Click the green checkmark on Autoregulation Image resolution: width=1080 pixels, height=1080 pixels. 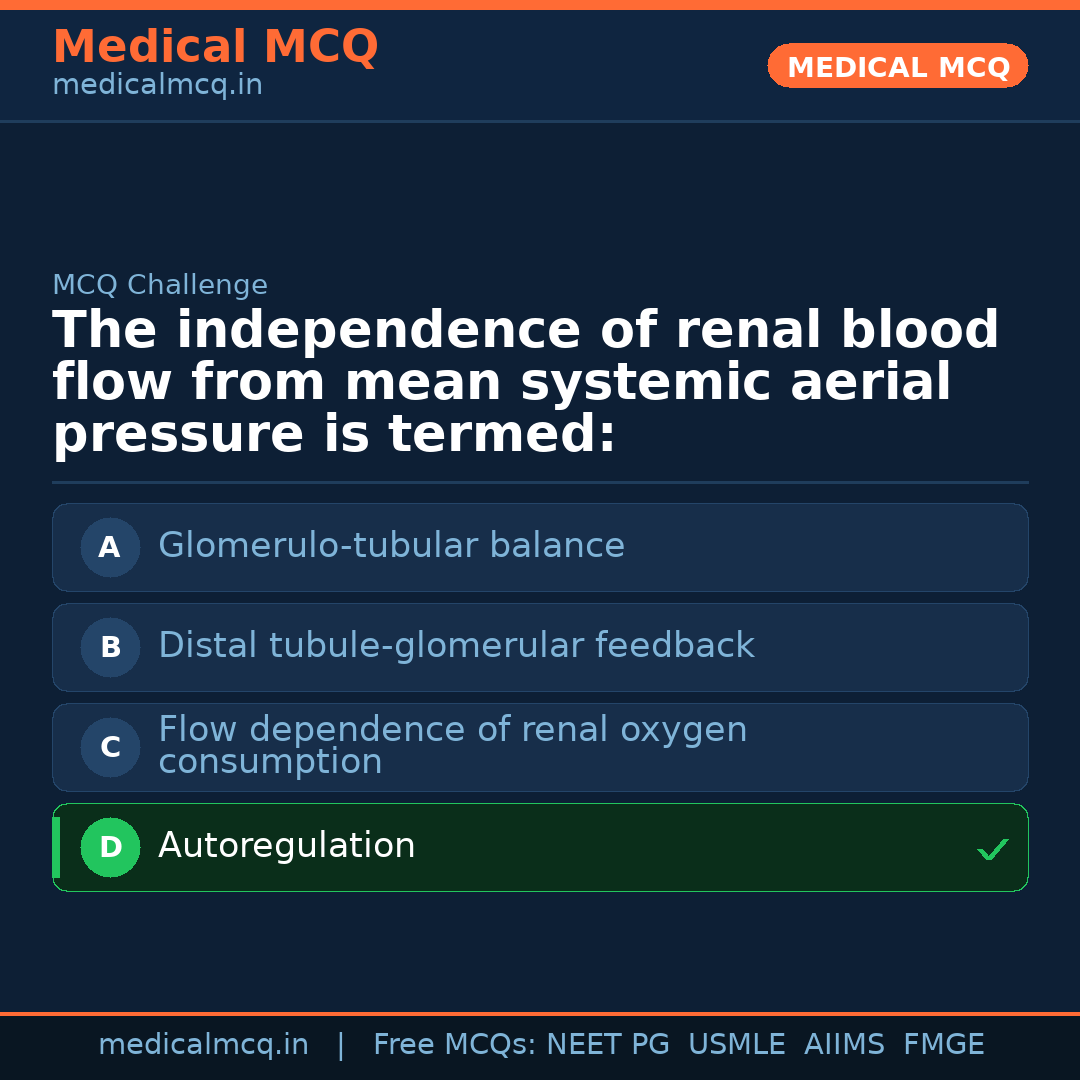point(992,850)
